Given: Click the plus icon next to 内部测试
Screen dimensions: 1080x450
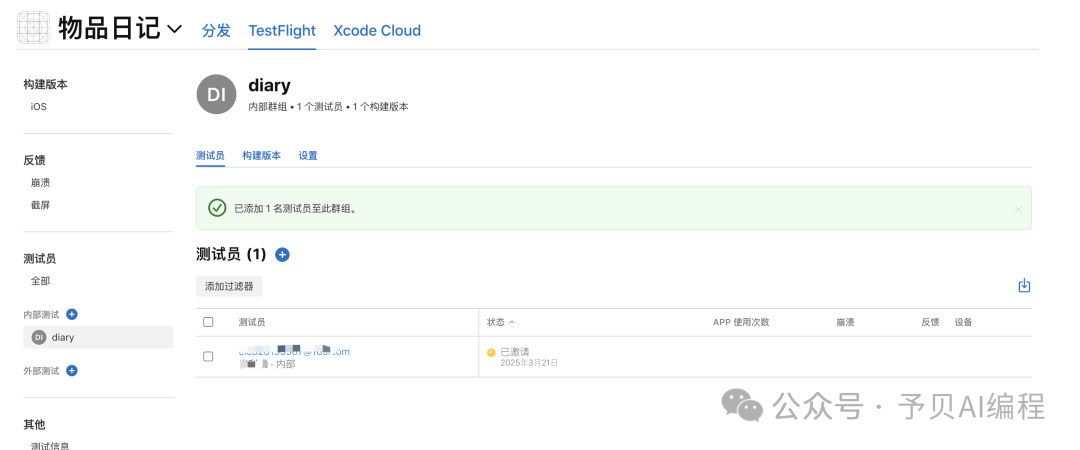Looking at the screenshot, I should 72,315.
